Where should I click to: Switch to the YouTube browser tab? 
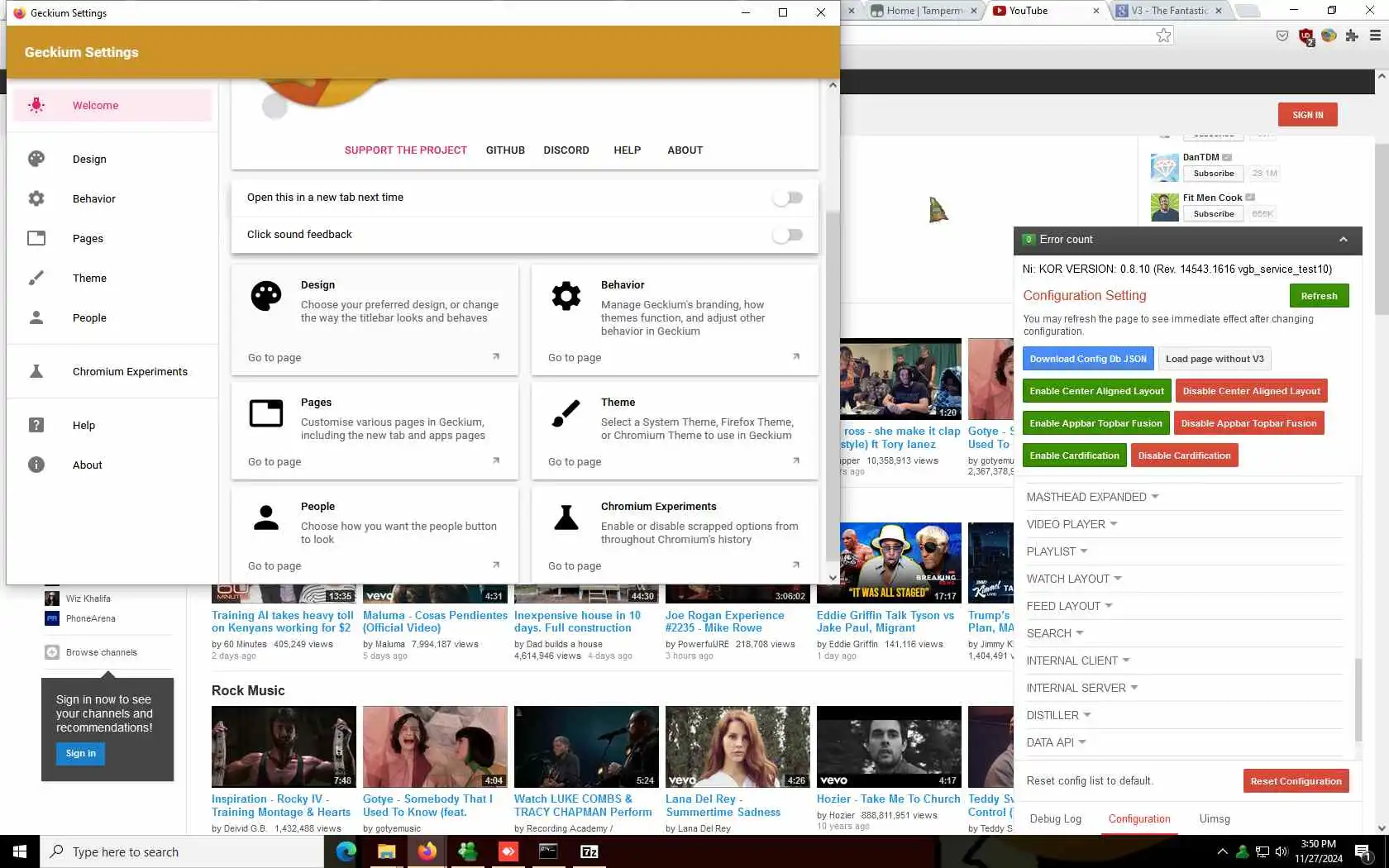click(1047, 11)
